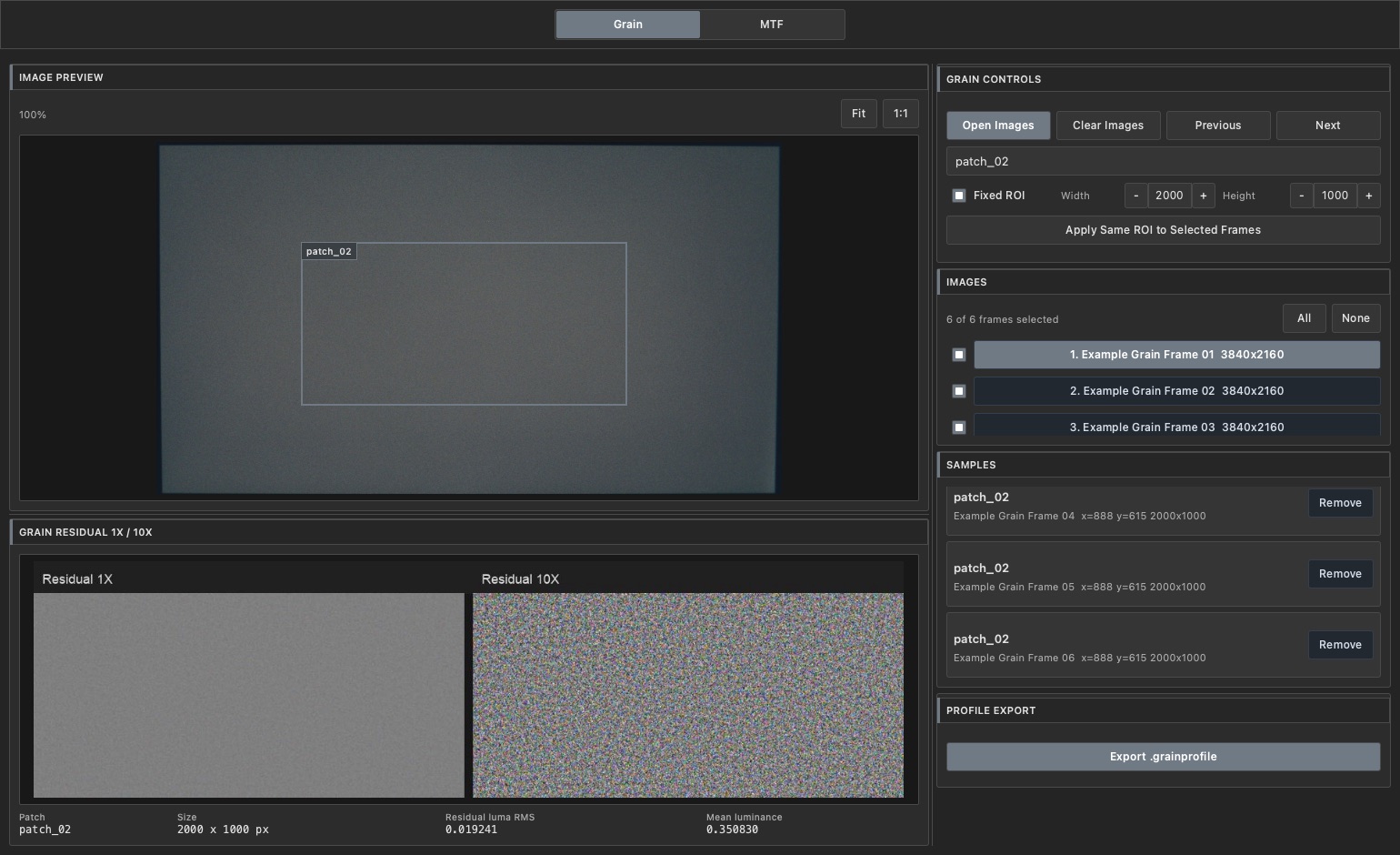The height and width of the screenshot is (855, 1400).
Task: Click the Residual 1X image
Action: tap(249, 696)
